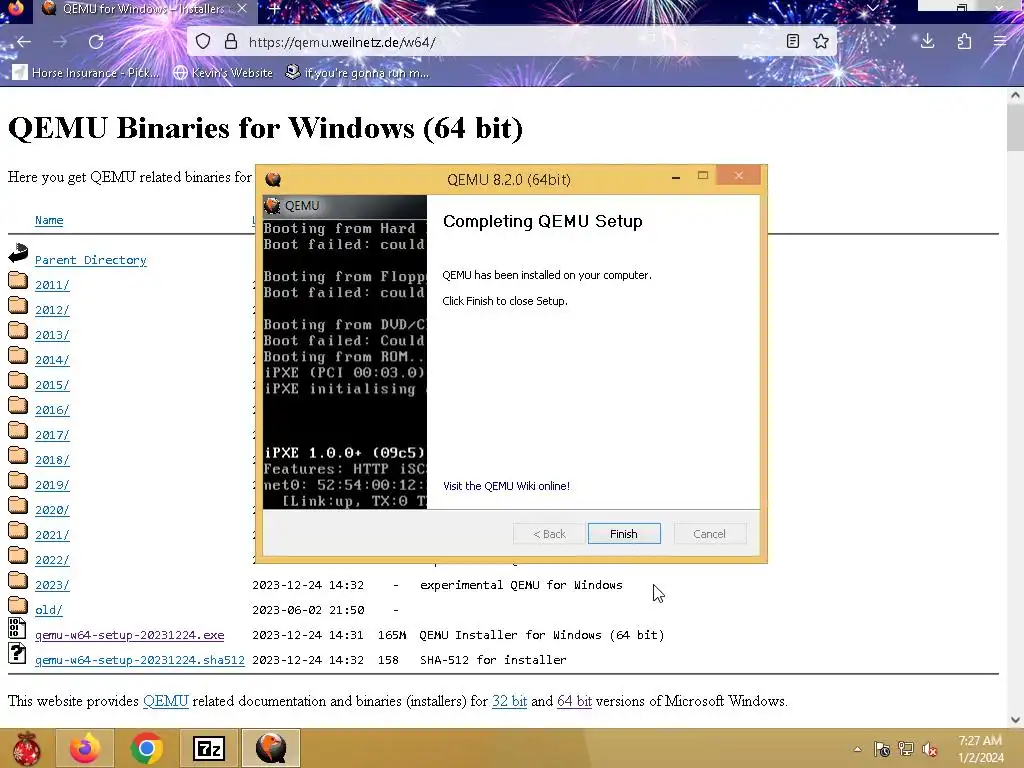Open the Firefox hamburger menu
The image size is (1024, 768).
1000,42
